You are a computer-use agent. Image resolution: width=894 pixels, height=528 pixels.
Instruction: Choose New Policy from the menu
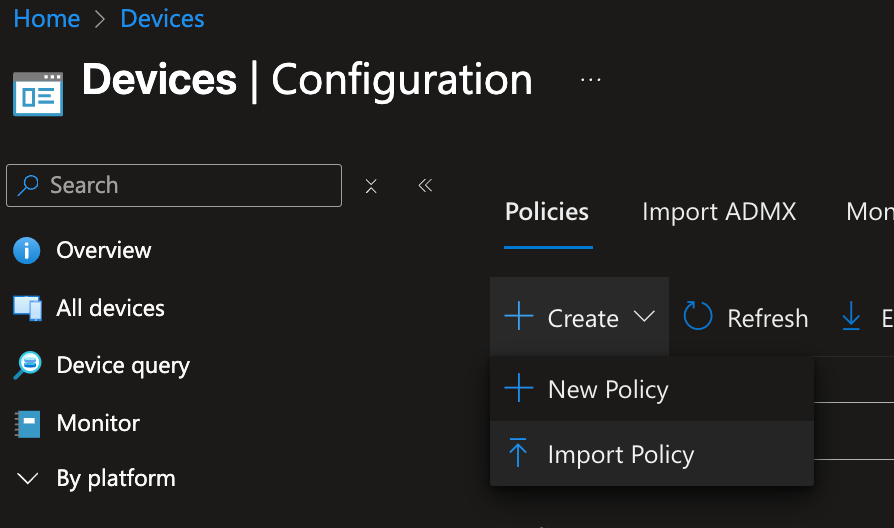pos(608,389)
